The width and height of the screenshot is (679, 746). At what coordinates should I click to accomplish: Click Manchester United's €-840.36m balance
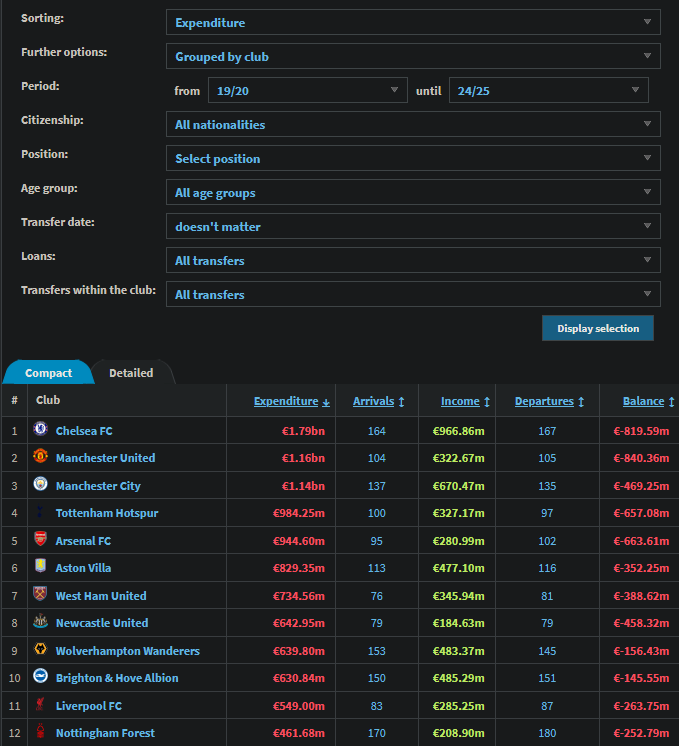tap(641, 458)
